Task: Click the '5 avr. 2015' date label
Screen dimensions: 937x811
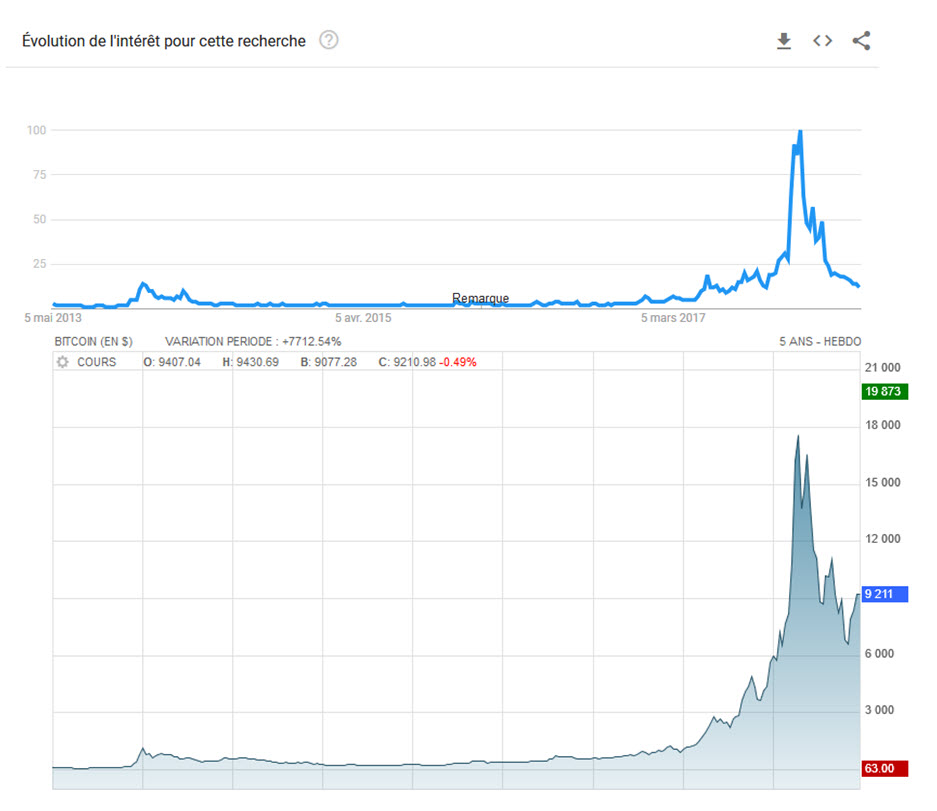Action: point(363,317)
